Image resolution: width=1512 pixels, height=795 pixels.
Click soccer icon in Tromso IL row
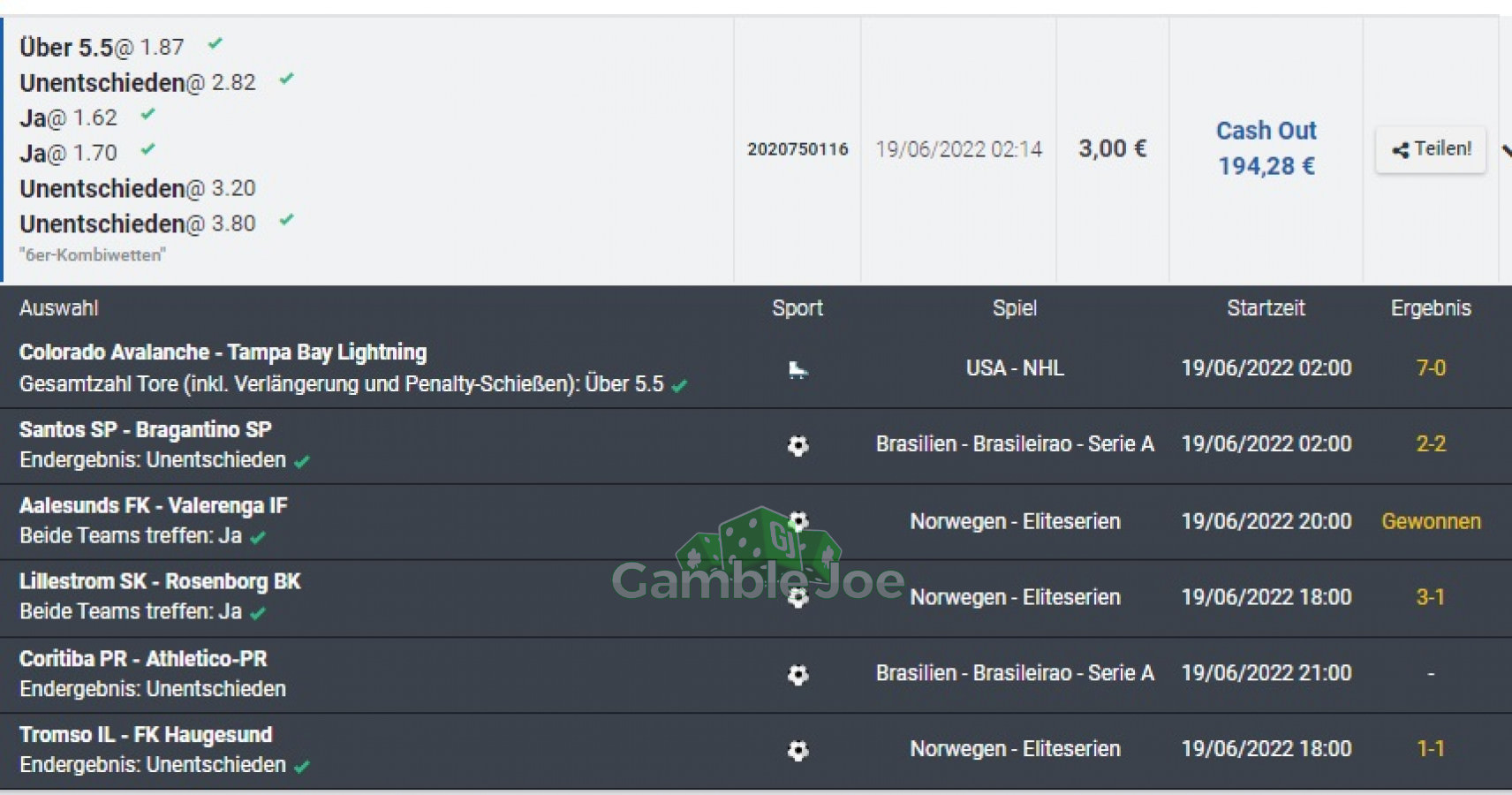pyautogui.click(x=798, y=751)
